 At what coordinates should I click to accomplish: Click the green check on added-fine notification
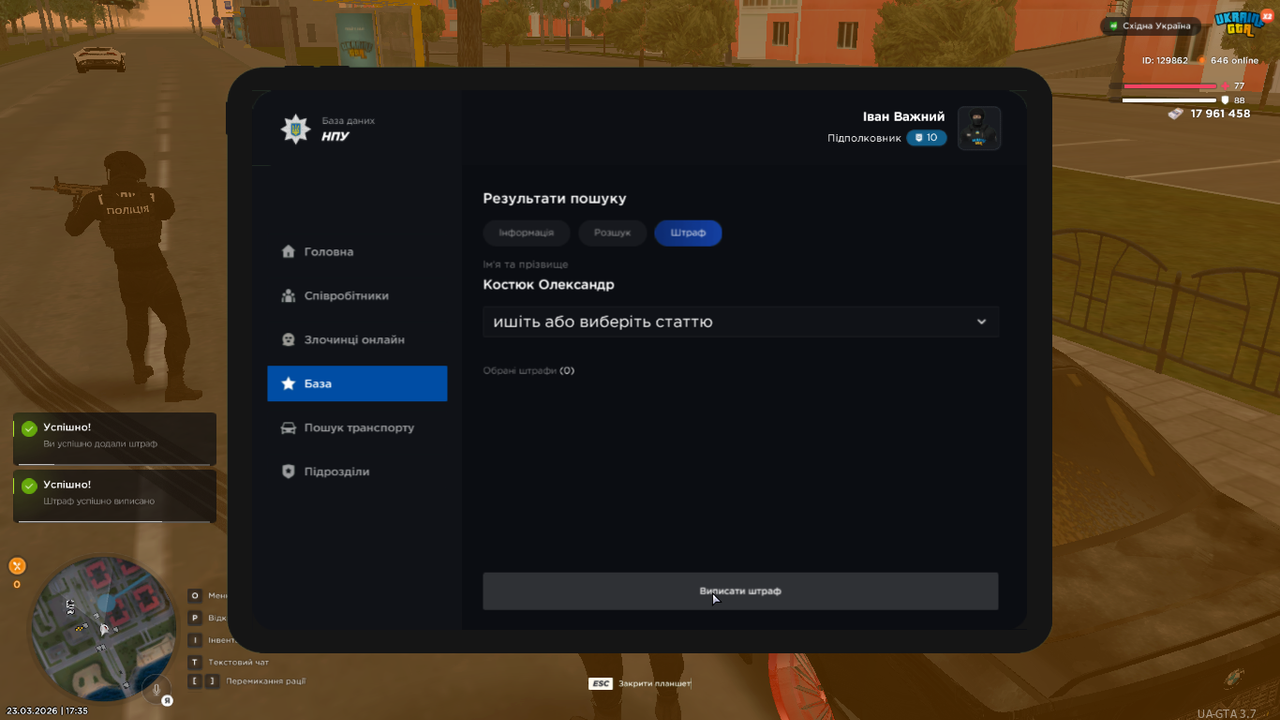pyautogui.click(x=29, y=430)
